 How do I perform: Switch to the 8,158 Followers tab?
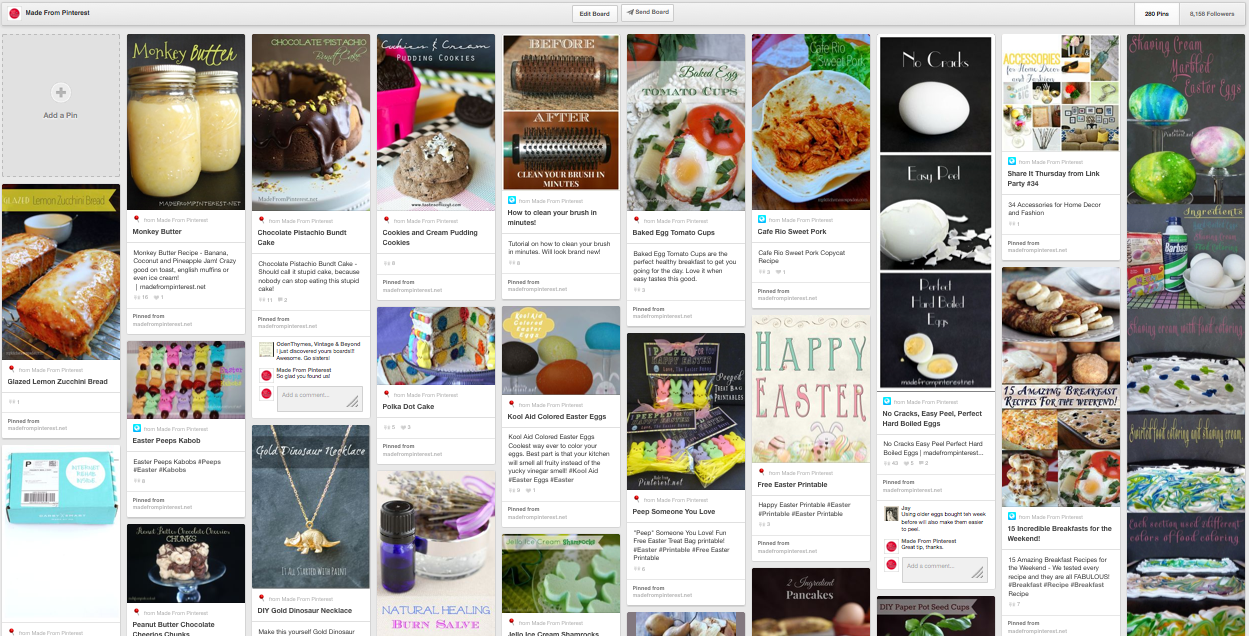[1212, 13]
